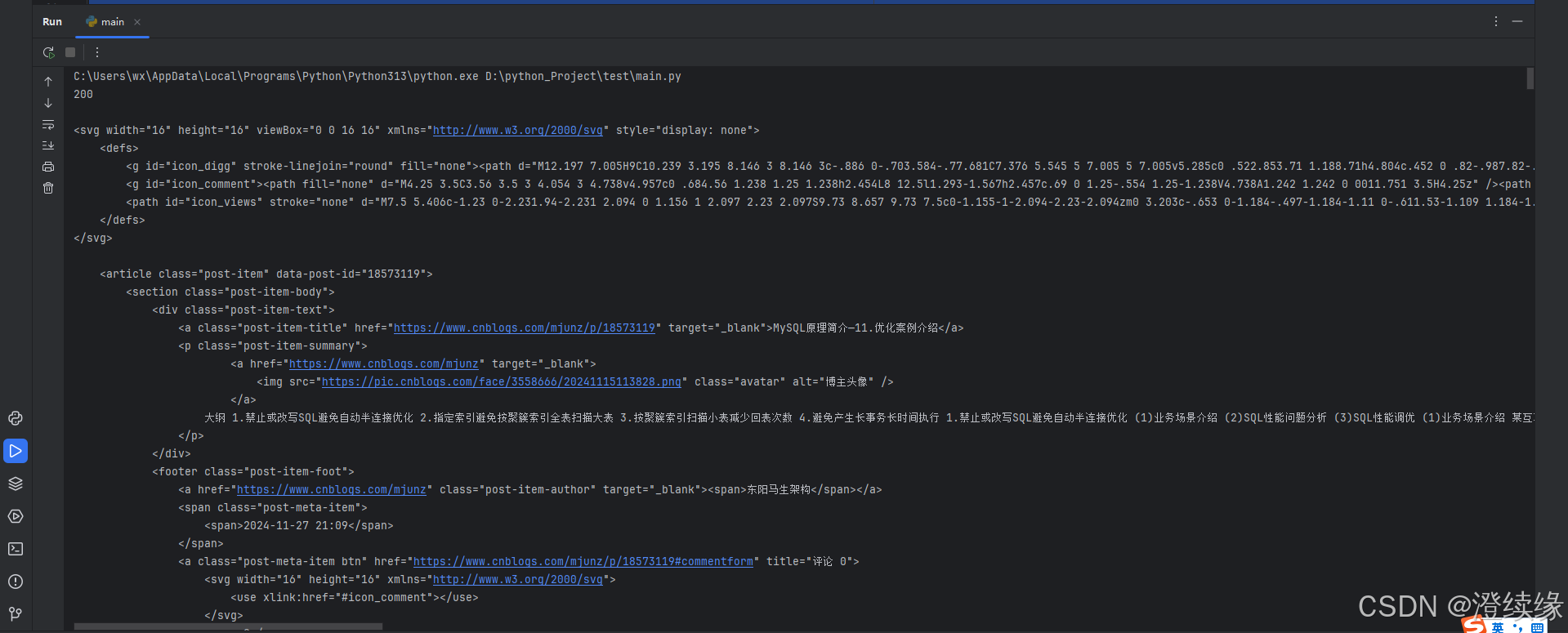The height and width of the screenshot is (633, 1568).
Task: Open the hexagon play tool window
Action: [x=16, y=516]
